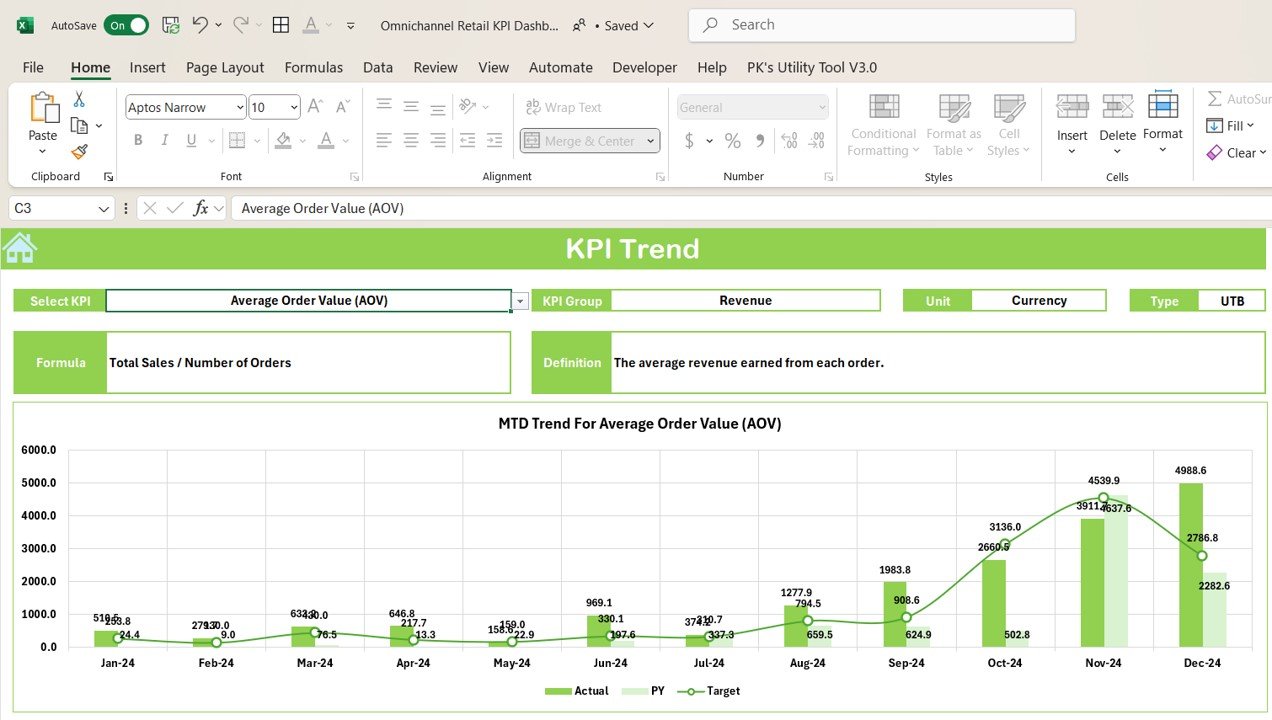This screenshot has width=1272, height=720.
Task: Click the Copy icon
Action: (79, 125)
